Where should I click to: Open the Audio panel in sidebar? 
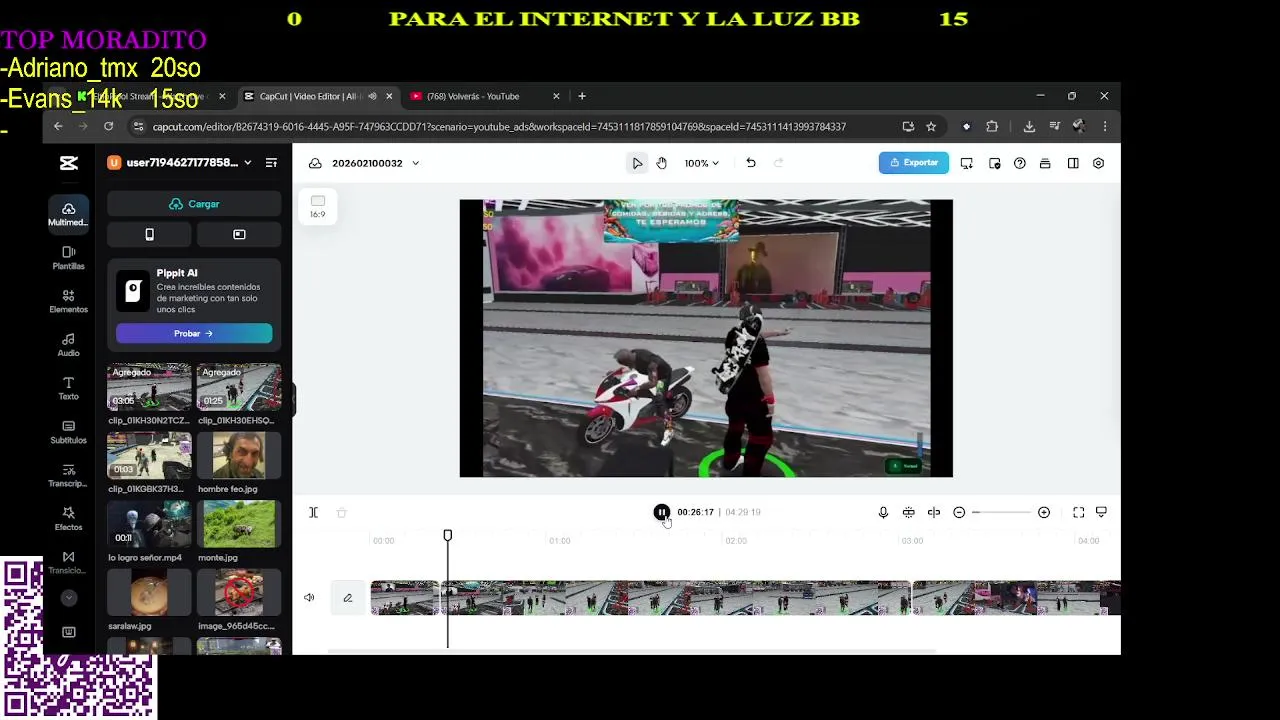point(68,345)
